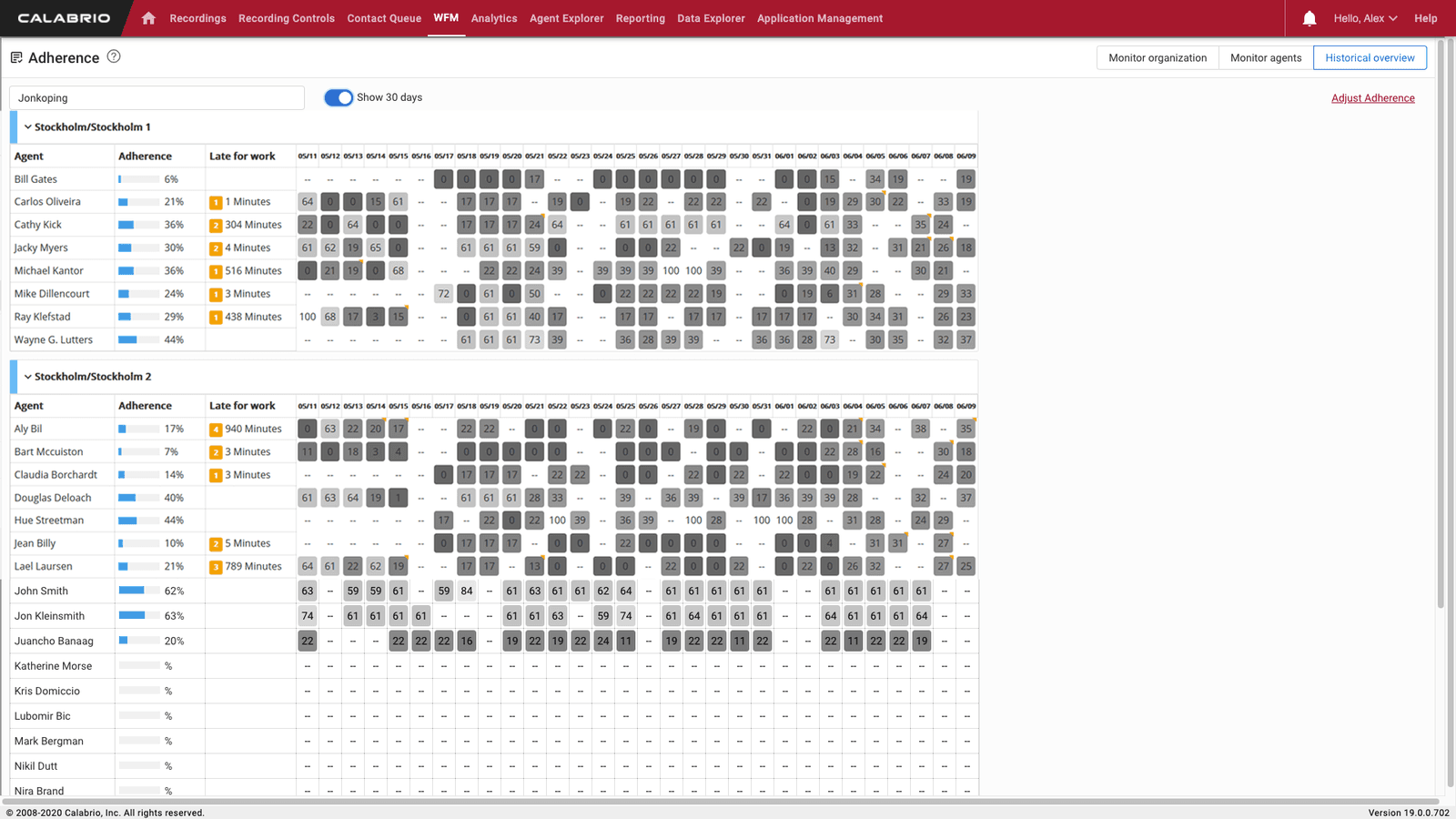1456x819 pixels.
Task: Click the home icon in the navigation bar
Action: point(148,18)
